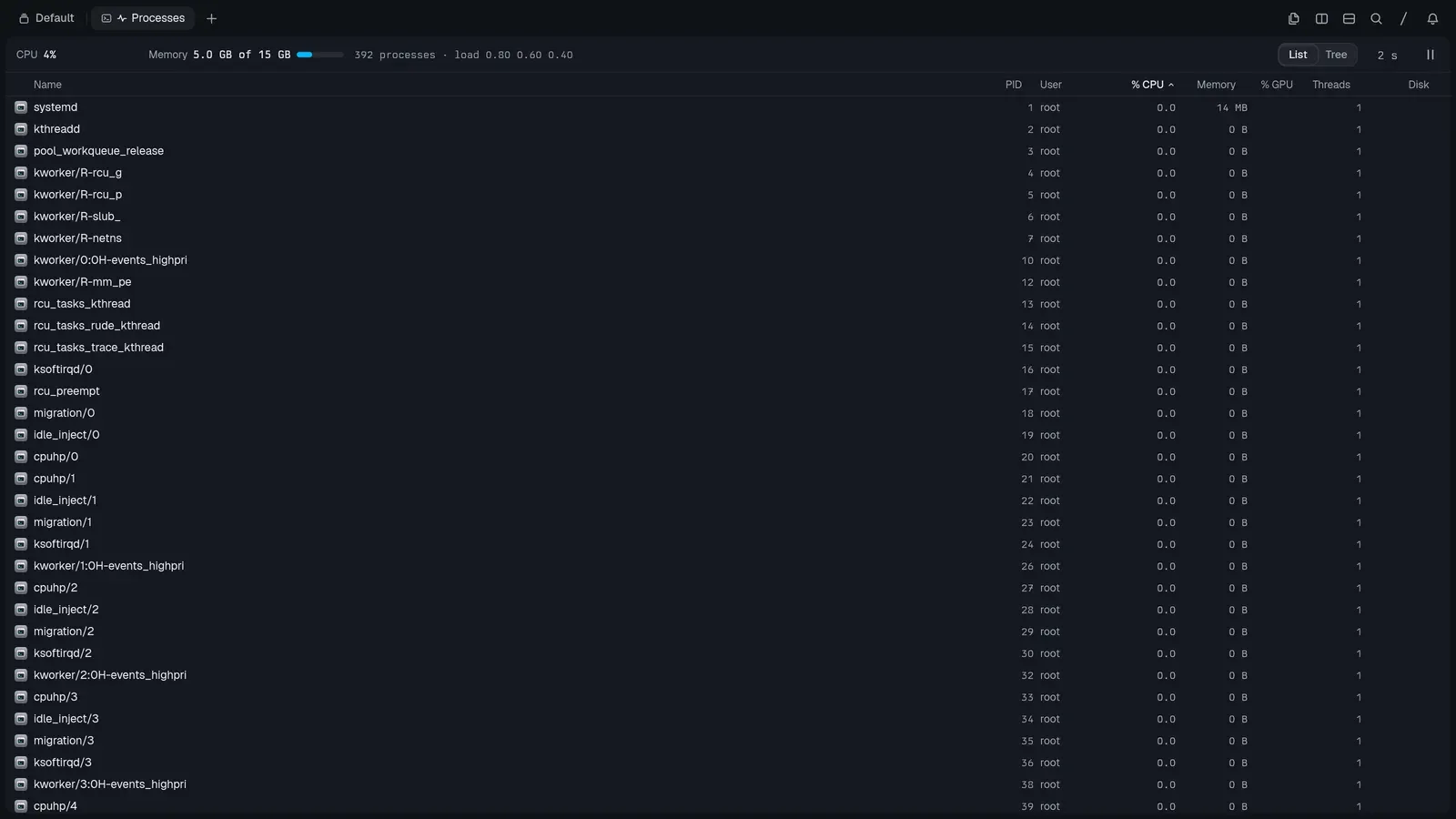Click the icon beside idle_inject/3
The width and height of the screenshot is (1456, 819).
(21, 719)
